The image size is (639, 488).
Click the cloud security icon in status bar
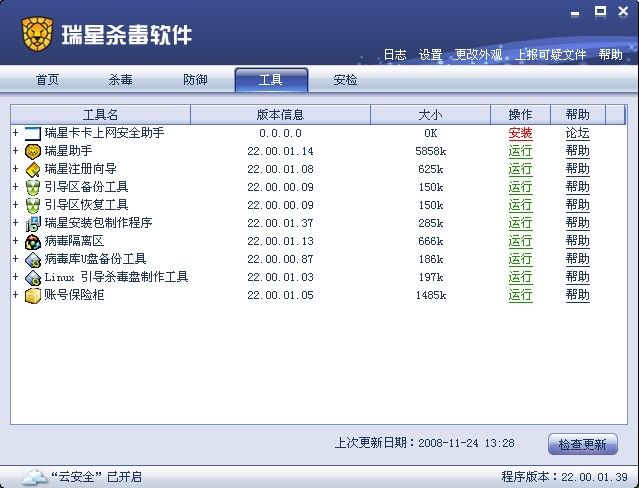pyautogui.click(x=34, y=477)
